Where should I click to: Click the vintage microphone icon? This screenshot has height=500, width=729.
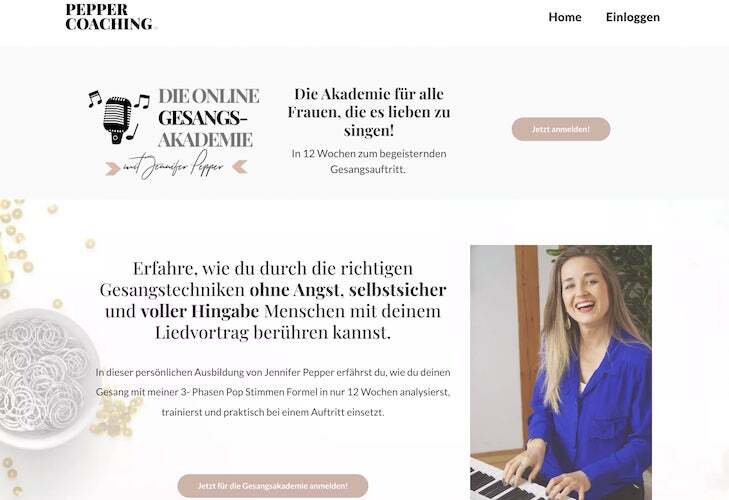(x=117, y=120)
